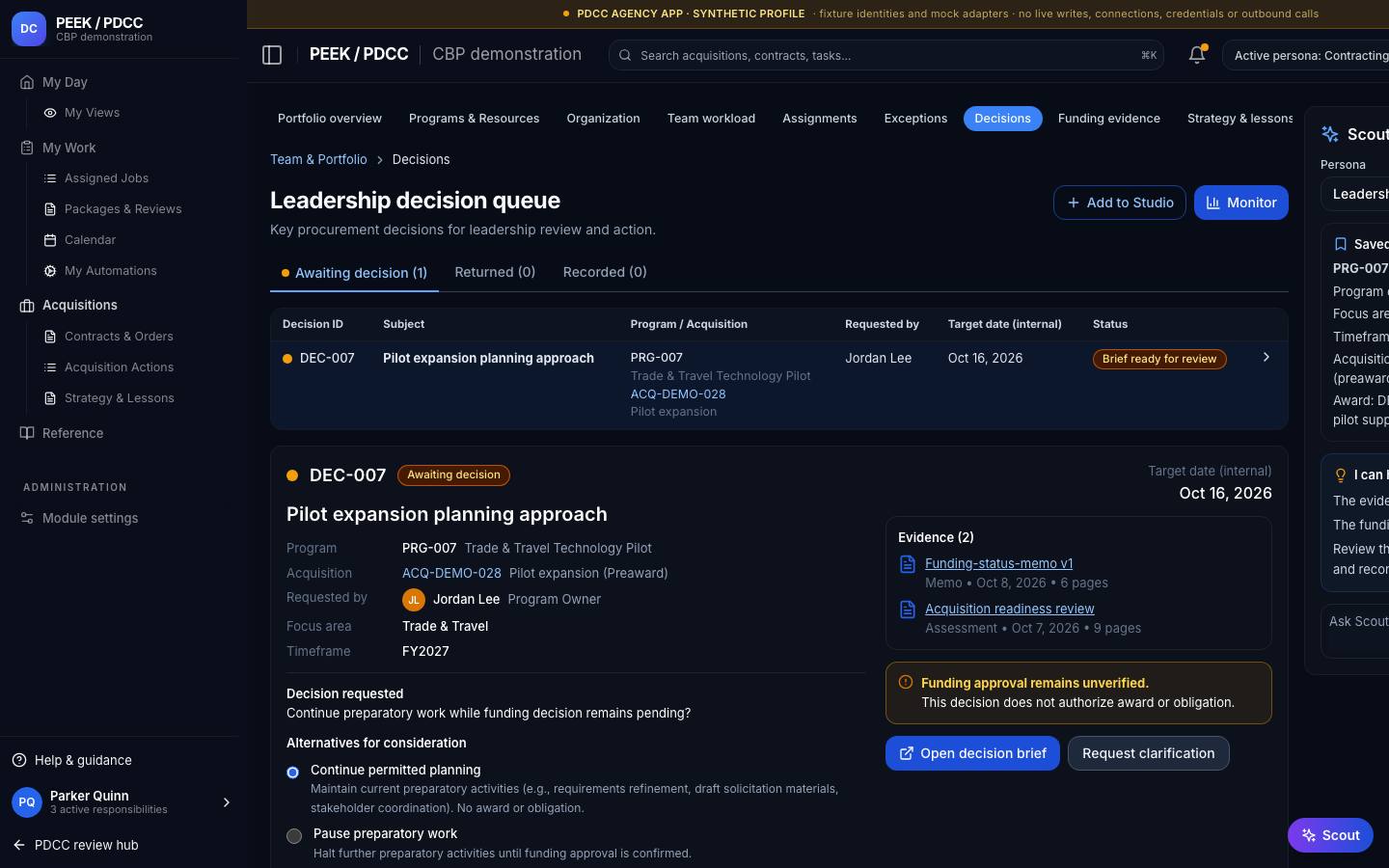Return to PDCC review hub
The image size is (1389, 868).
(86, 845)
